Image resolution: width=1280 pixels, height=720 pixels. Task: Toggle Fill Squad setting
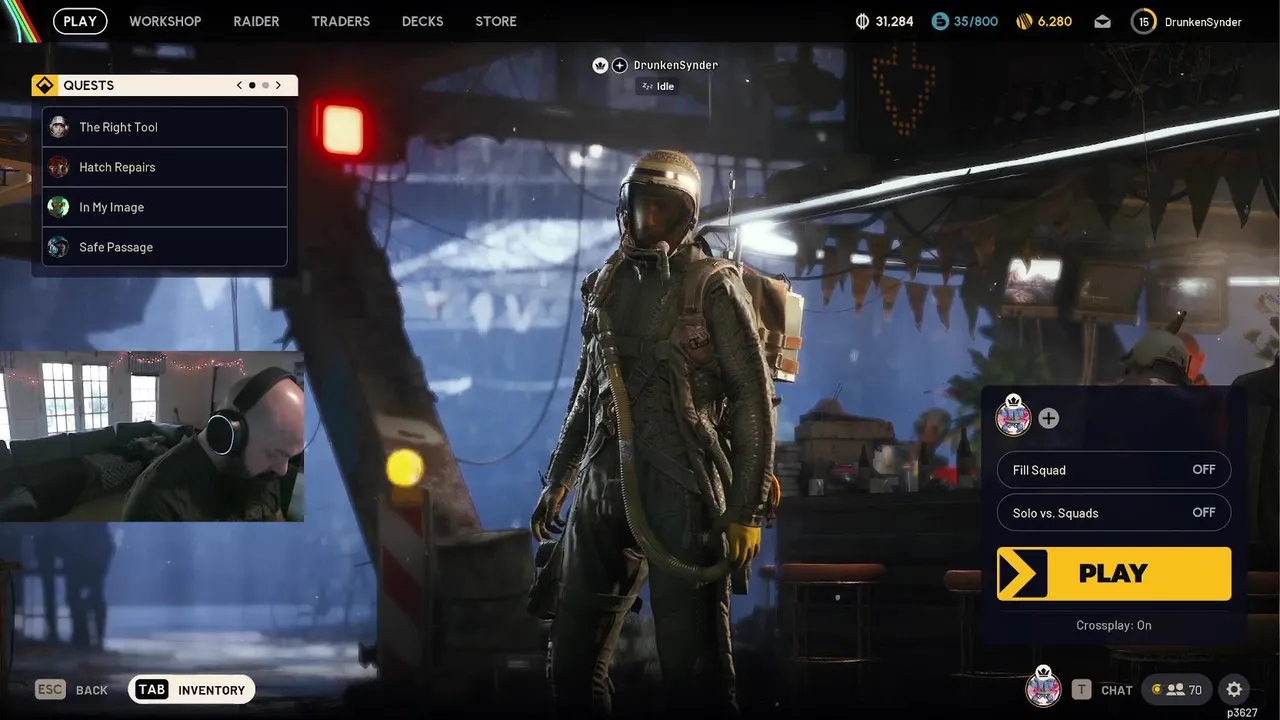pyautogui.click(x=1114, y=470)
